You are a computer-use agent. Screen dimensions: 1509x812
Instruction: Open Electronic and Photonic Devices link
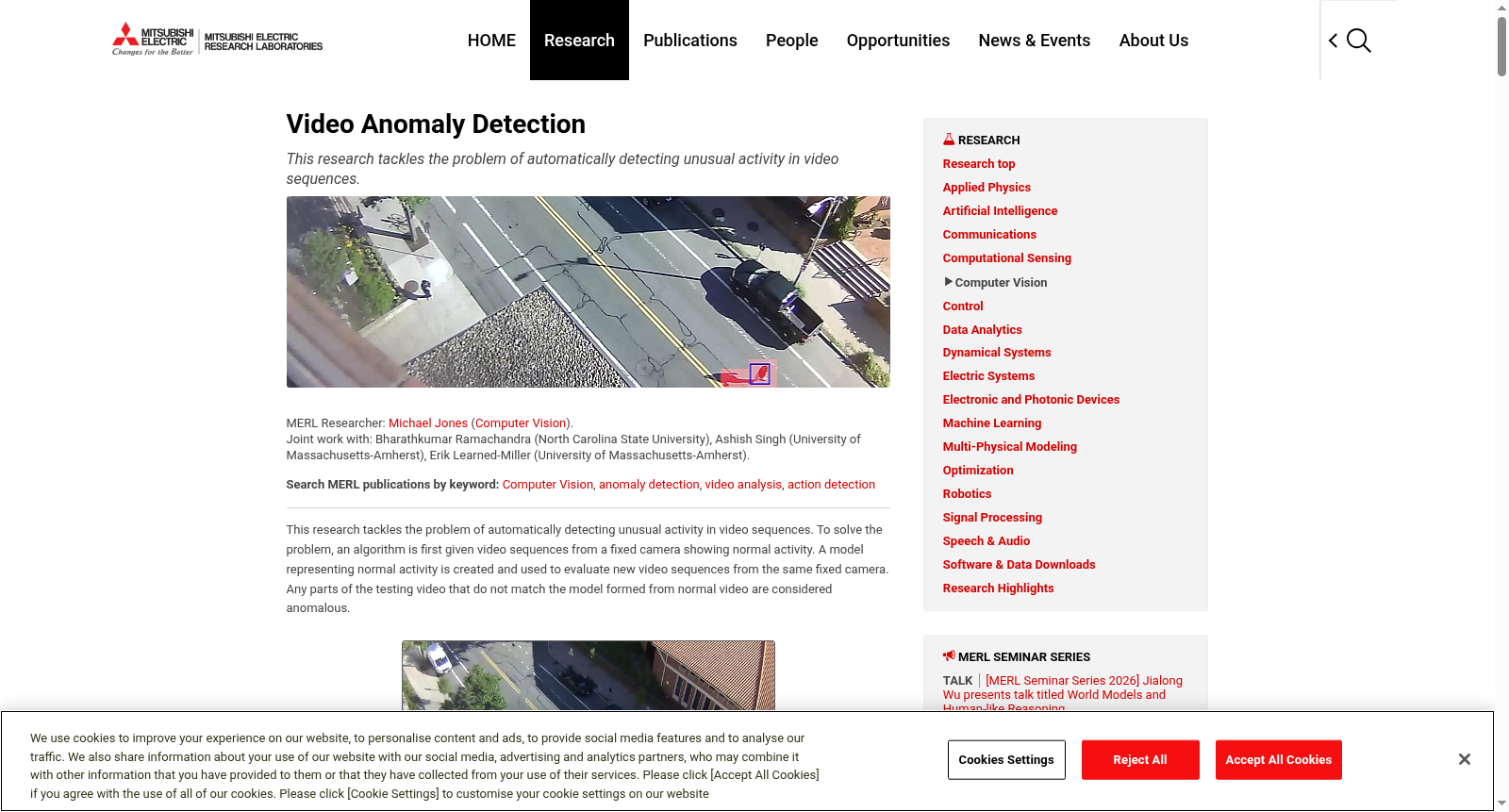coord(1031,400)
